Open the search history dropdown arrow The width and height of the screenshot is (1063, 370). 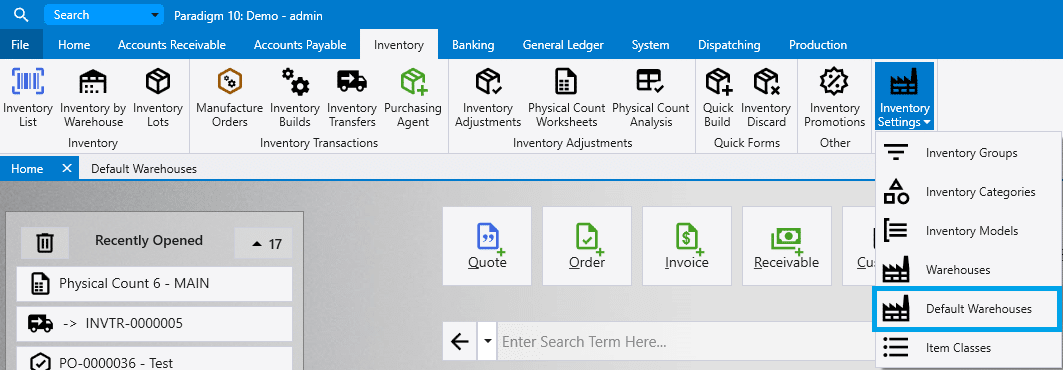487,341
